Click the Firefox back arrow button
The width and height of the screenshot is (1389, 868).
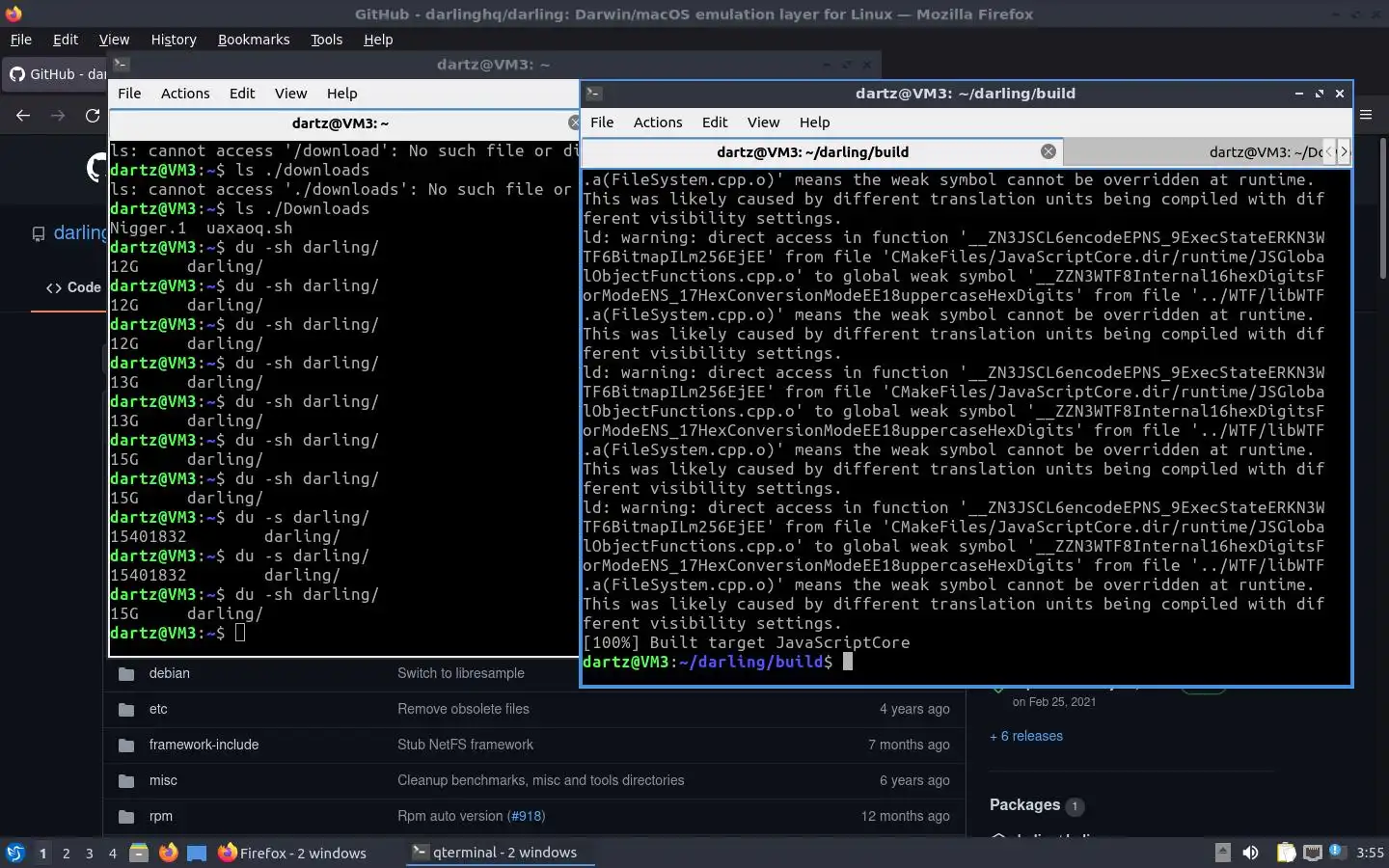tap(23, 116)
